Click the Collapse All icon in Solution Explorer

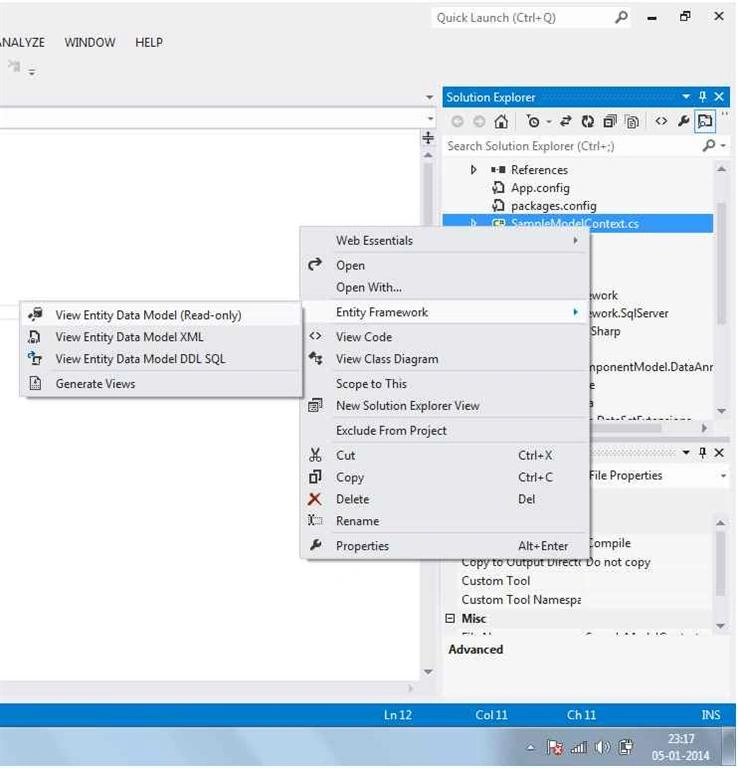pyautogui.click(x=610, y=121)
